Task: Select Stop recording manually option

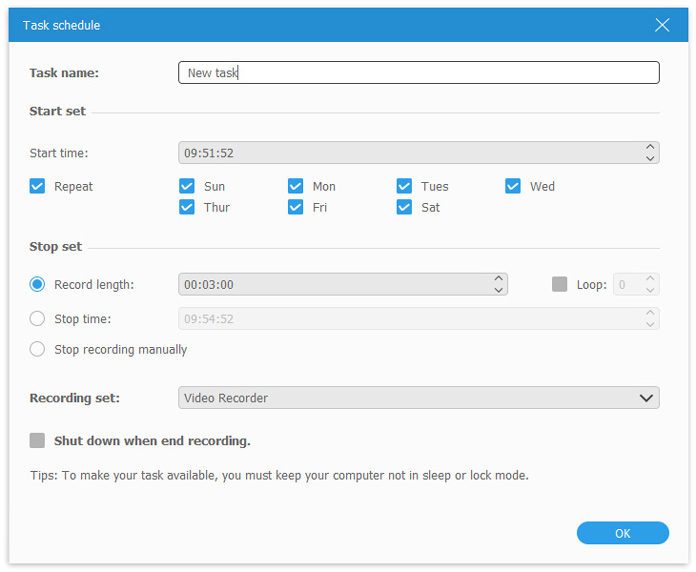Action: point(37,349)
